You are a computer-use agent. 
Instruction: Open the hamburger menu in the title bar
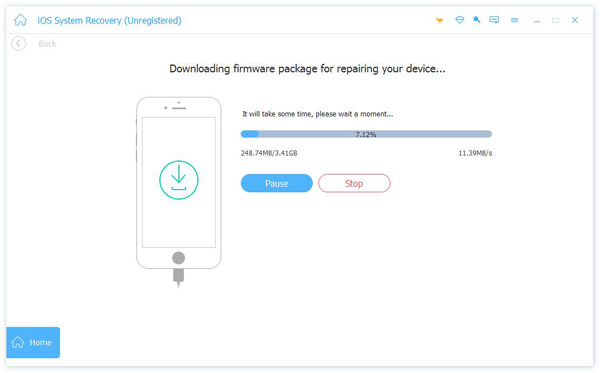[514, 20]
